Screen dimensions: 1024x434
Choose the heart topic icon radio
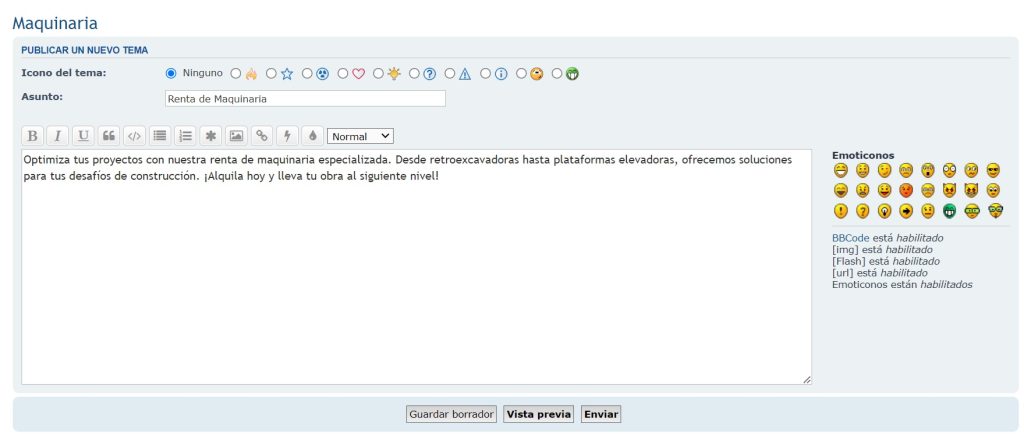[343, 73]
